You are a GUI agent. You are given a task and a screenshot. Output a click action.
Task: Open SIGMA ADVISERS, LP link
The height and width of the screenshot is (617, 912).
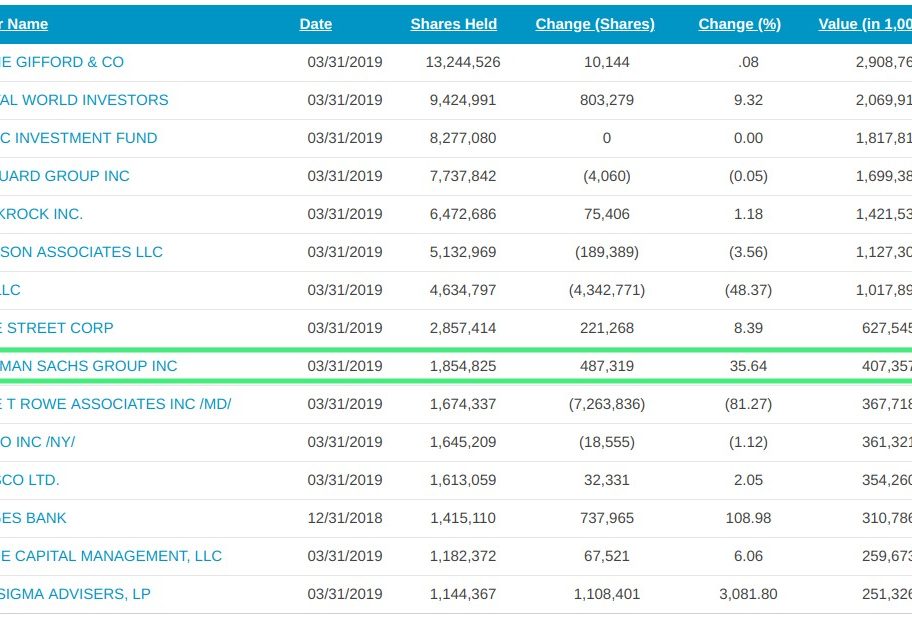coord(75,594)
